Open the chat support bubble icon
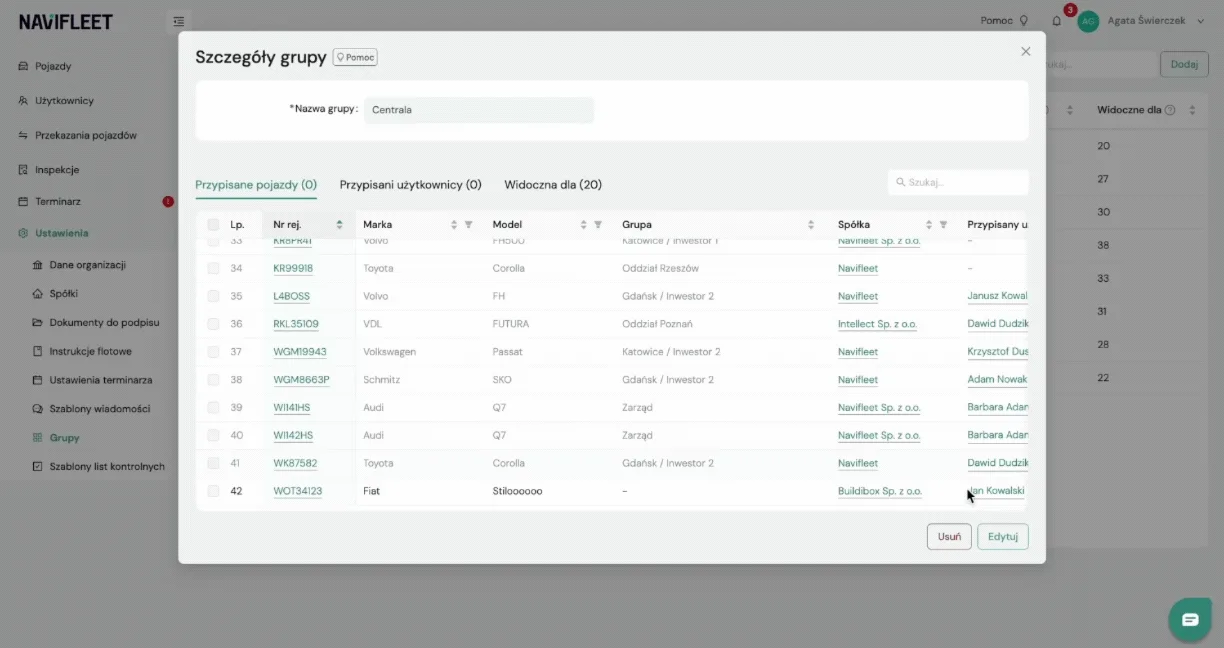This screenshot has height=648, width=1224. 1190,620
